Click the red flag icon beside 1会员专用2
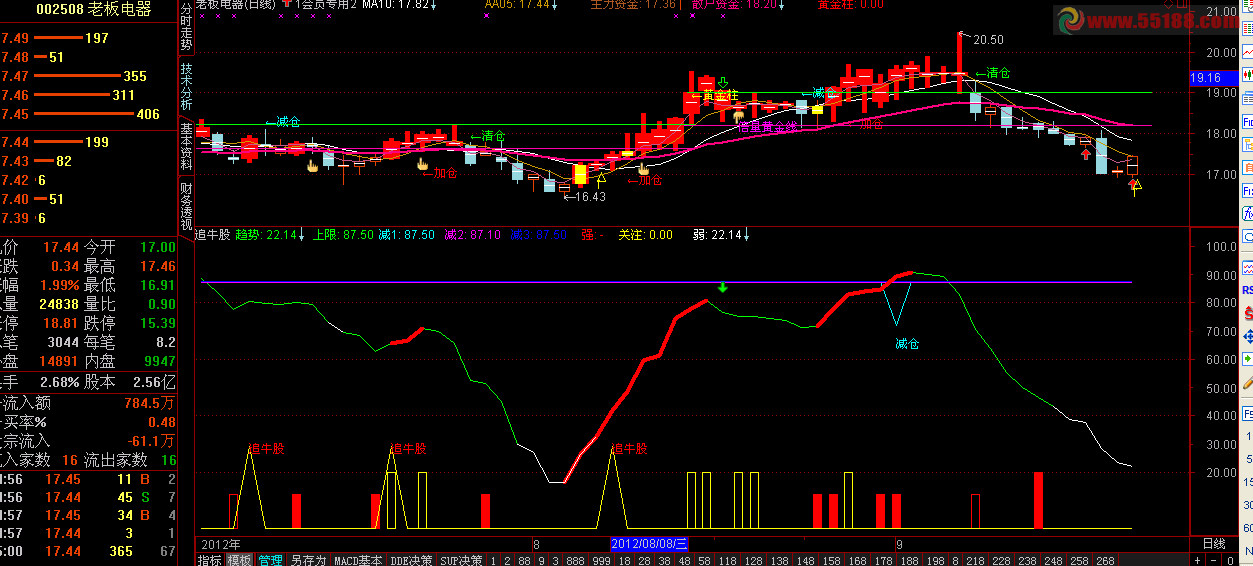This screenshot has height=566, width=1253. coord(289,4)
